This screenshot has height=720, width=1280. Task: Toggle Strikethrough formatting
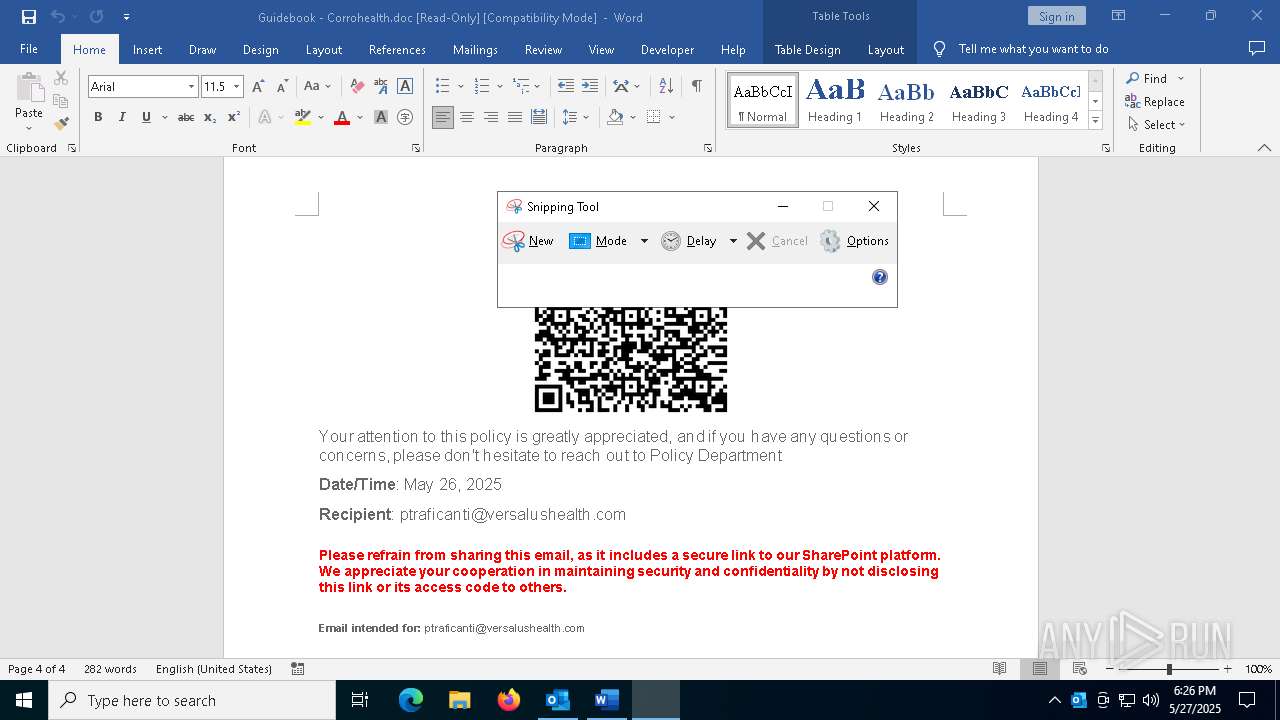pos(185,117)
